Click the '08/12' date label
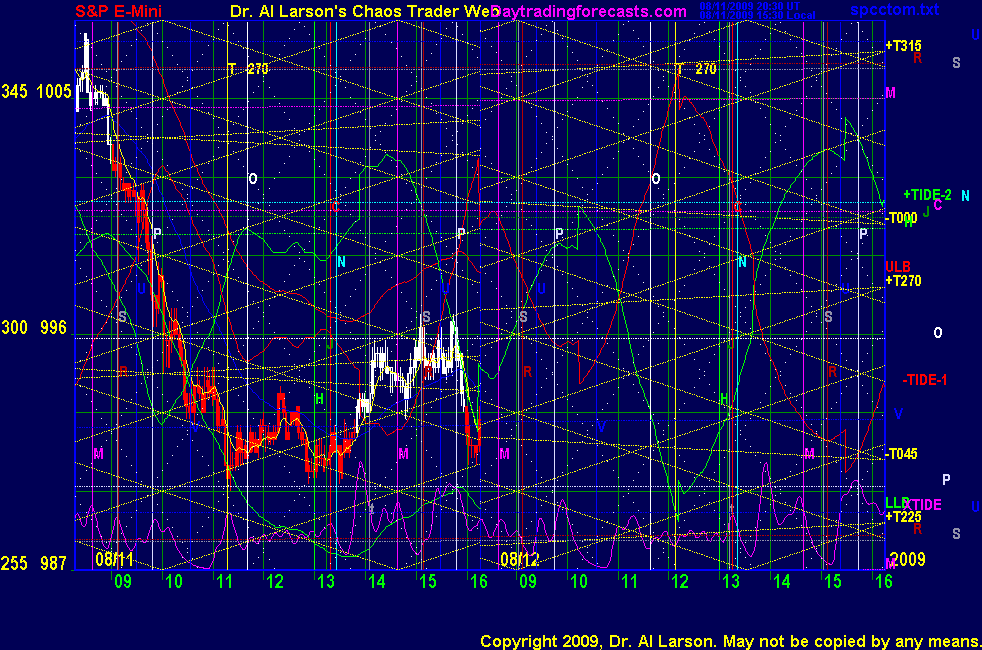This screenshot has width=982, height=650. [519, 559]
